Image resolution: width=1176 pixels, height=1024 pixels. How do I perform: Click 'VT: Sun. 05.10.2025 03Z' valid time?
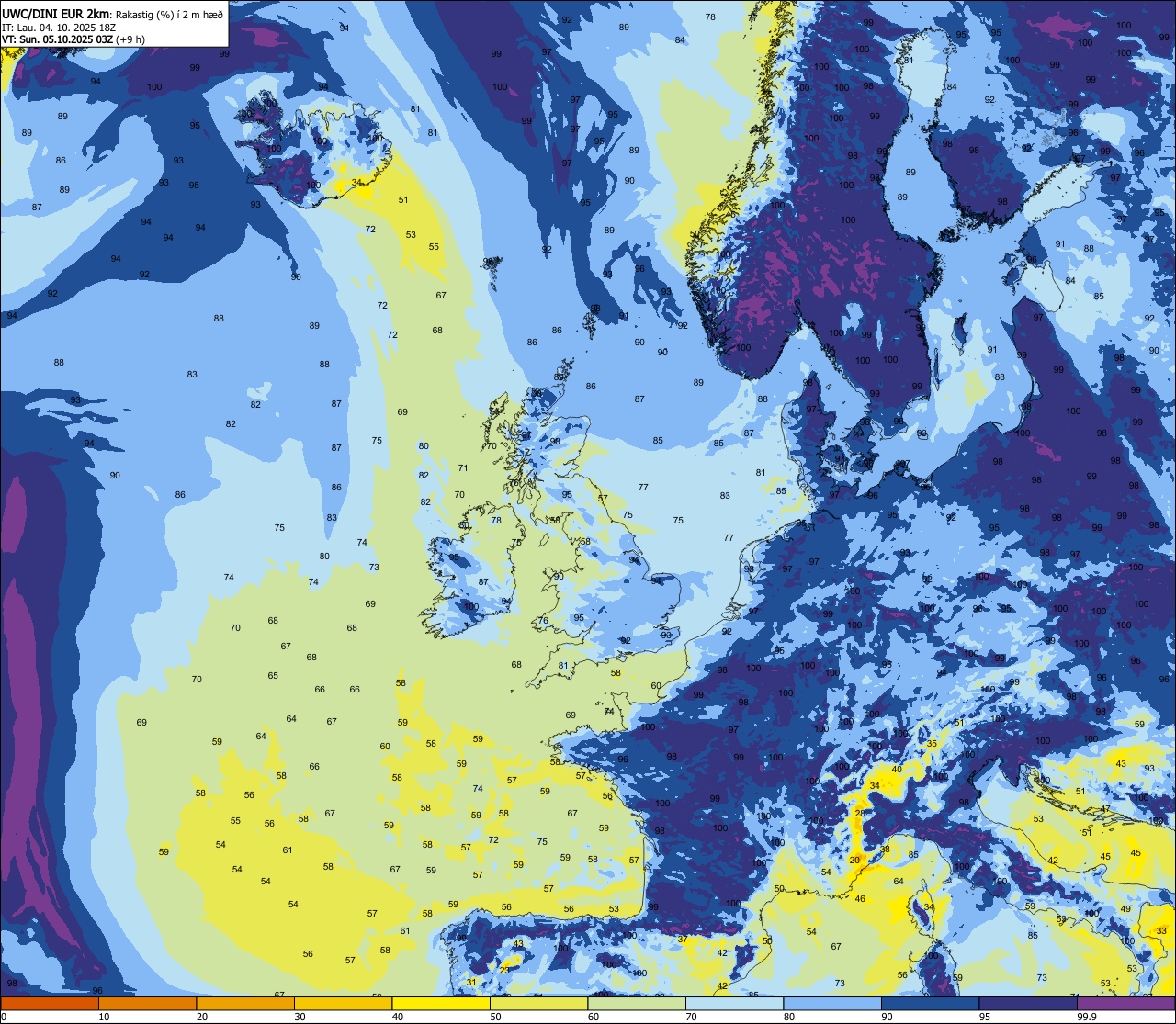[57, 39]
